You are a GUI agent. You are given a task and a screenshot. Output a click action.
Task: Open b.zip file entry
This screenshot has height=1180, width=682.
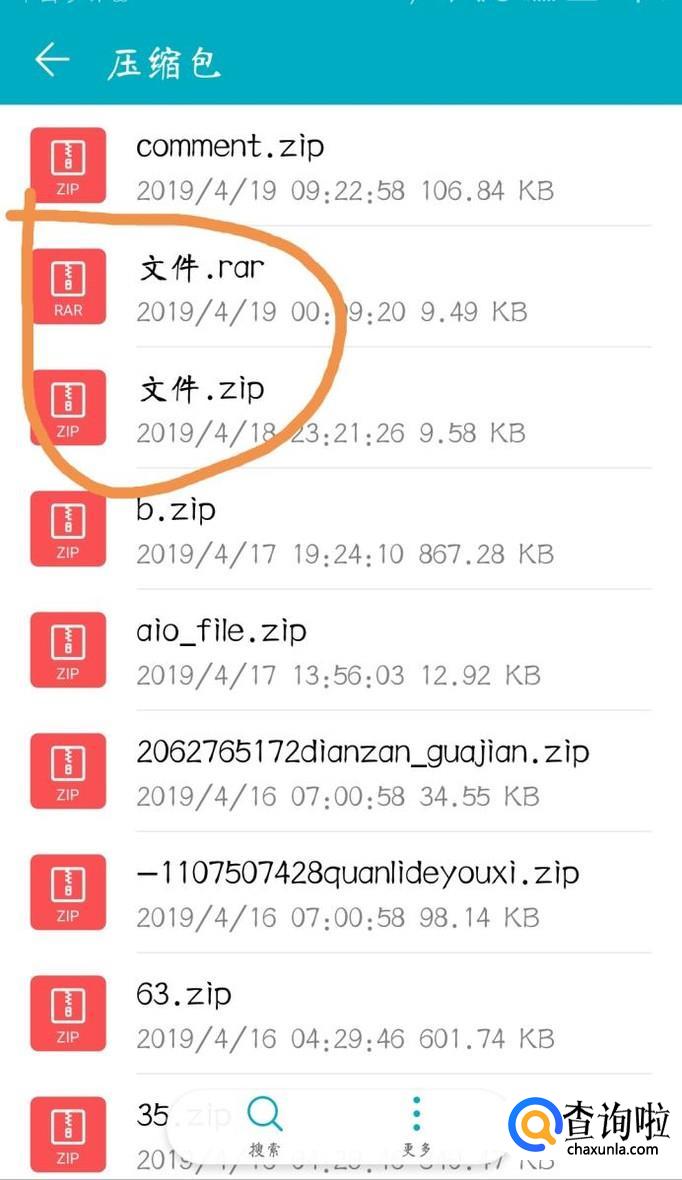[x=340, y=529]
